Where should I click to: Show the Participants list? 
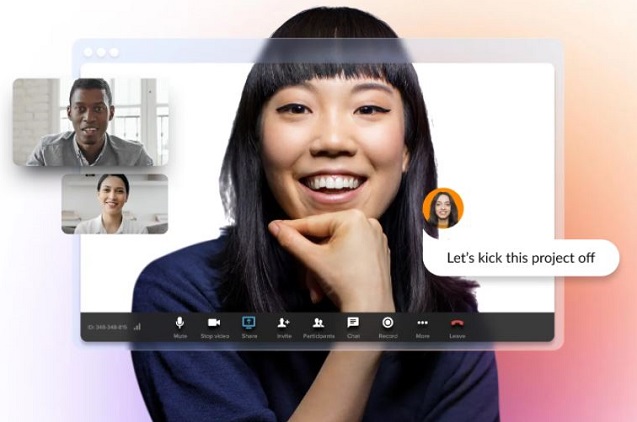pyautogui.click(x=318, y=325)
